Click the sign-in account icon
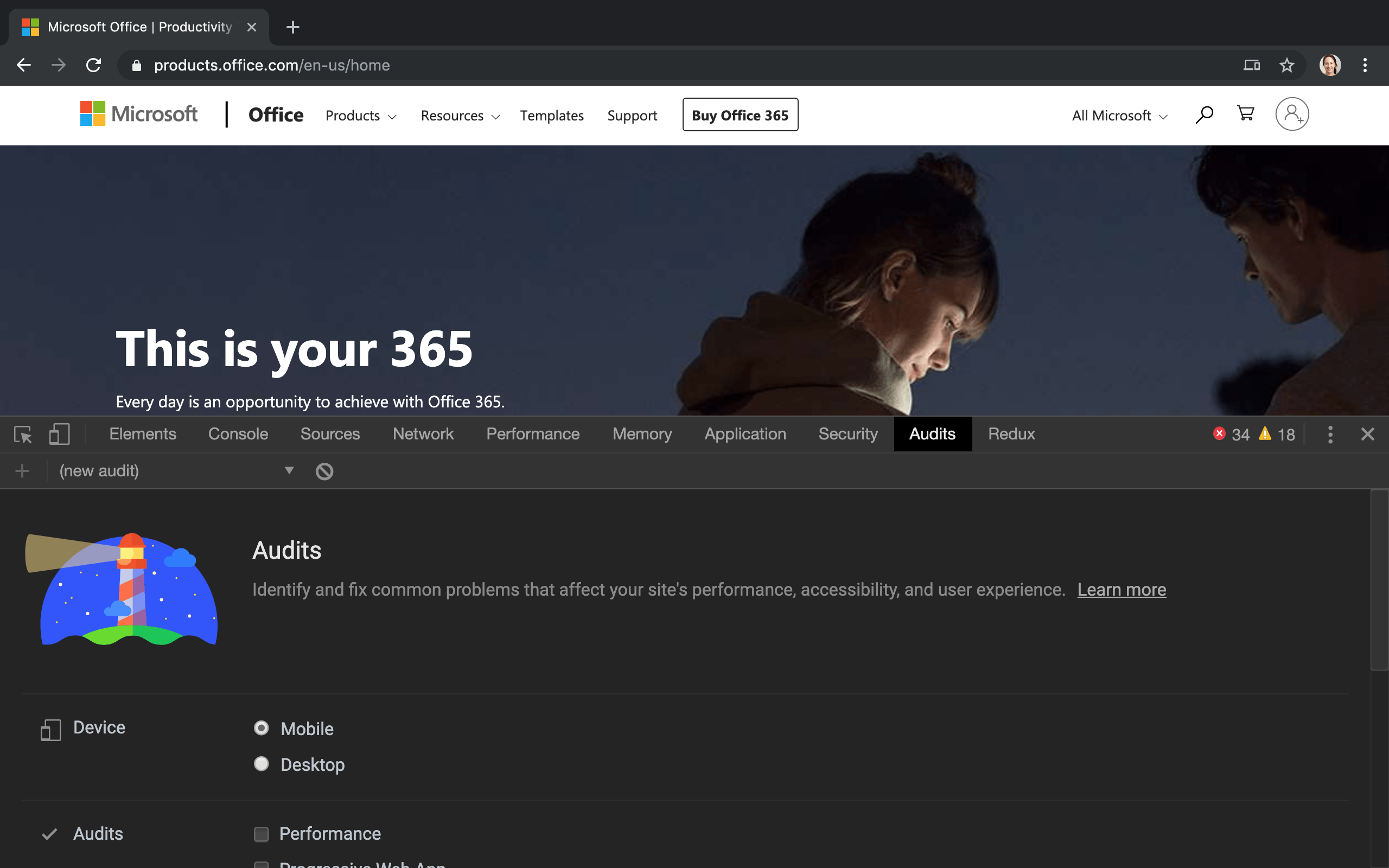Viewport: 1389px width, 868px height. [1292, 114]
